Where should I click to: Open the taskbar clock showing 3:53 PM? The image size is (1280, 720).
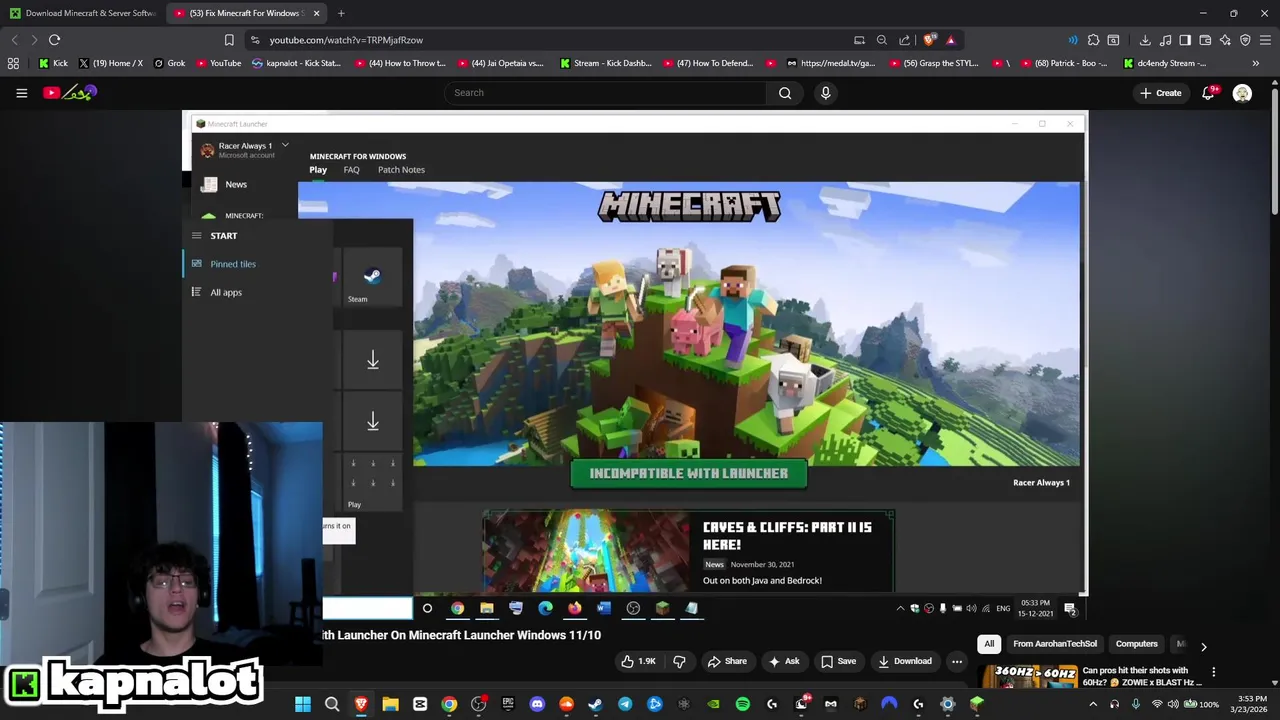pyautogui.click(x=1252, y=704)
